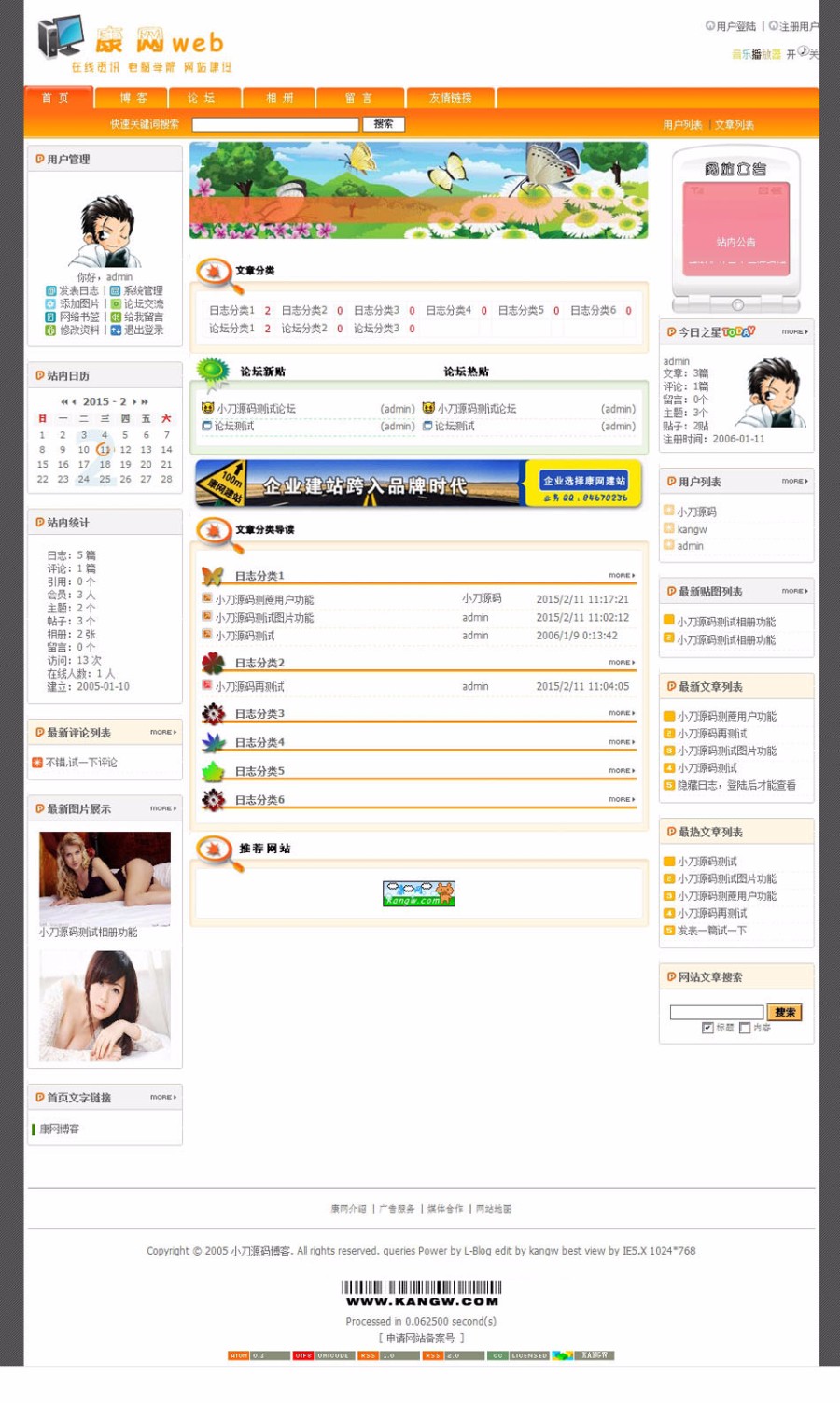Enable the 内容 search checkbox

(745, 1028)
